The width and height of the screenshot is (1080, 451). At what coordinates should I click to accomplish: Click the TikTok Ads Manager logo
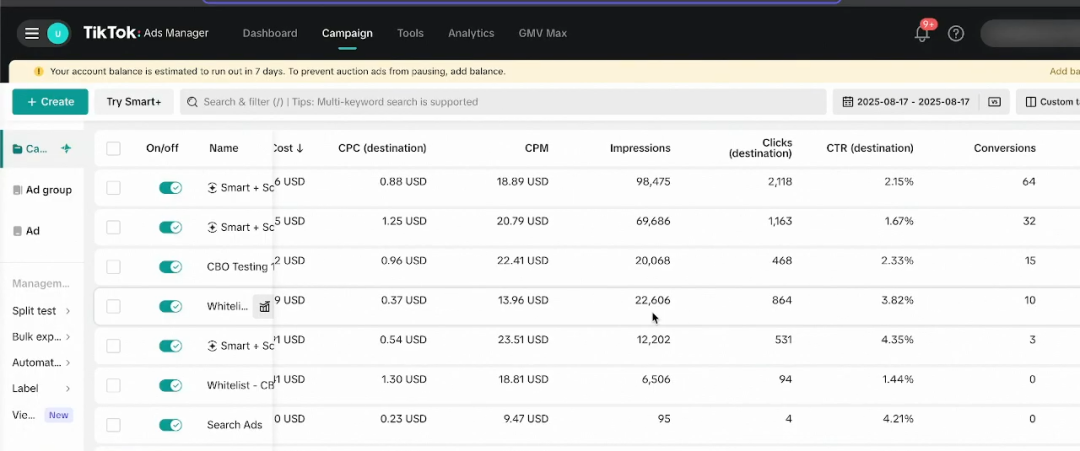pyautogui.click(x=146, y=33)
